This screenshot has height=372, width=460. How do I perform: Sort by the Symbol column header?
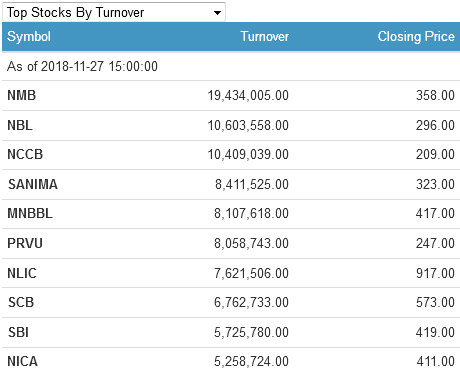pos(29,36)
